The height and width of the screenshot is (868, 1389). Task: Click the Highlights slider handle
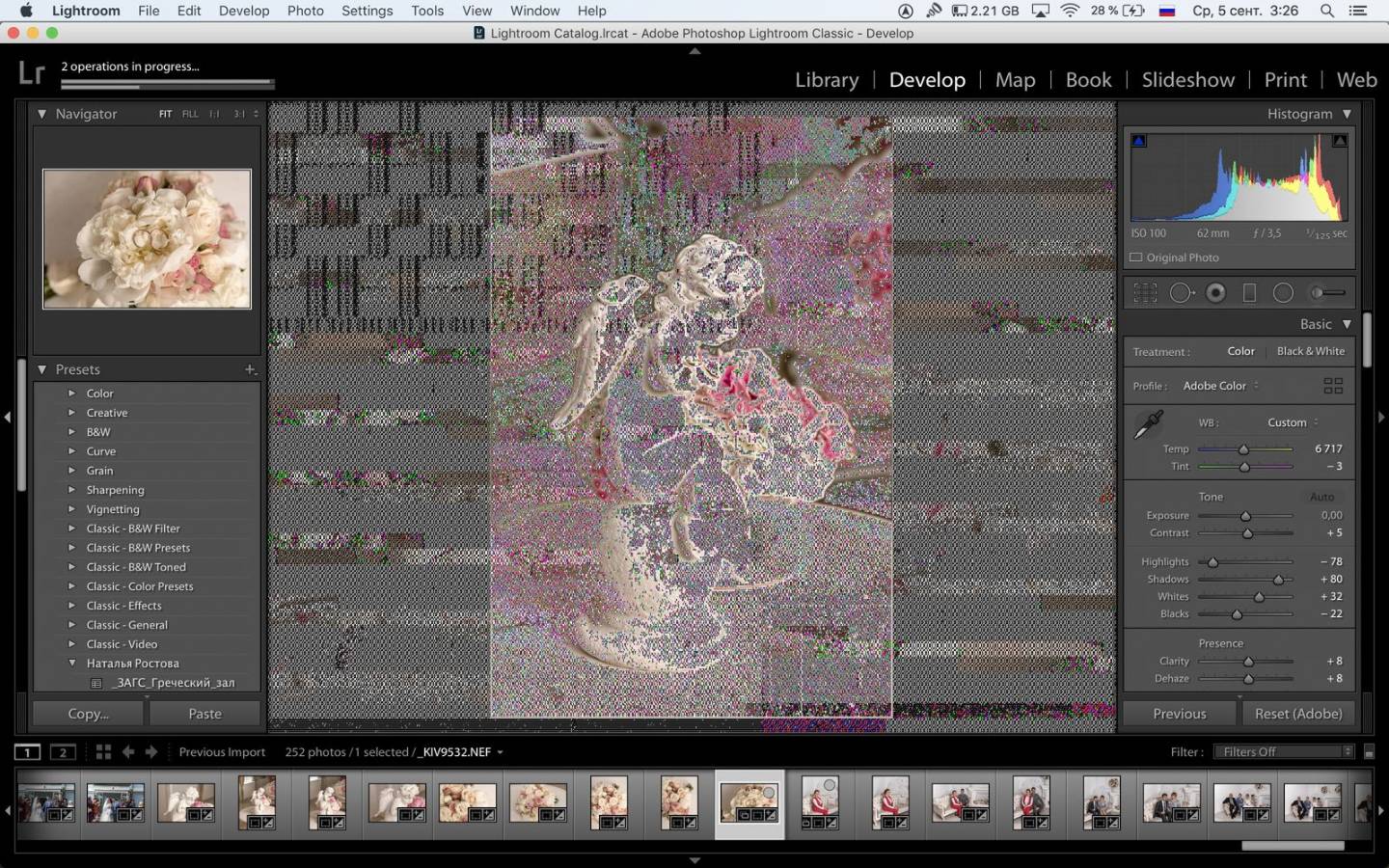coord(1212,562)
